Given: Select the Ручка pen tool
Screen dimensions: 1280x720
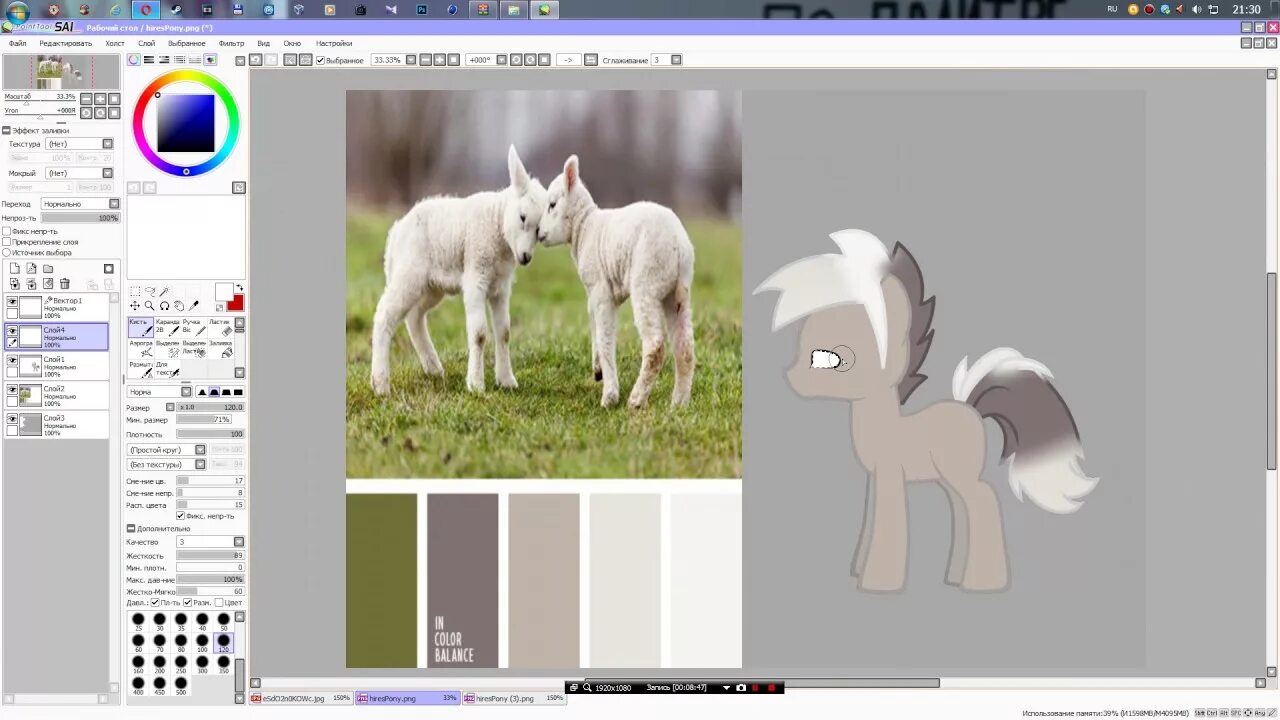Looking at the screenshot, I should (194, 327).
